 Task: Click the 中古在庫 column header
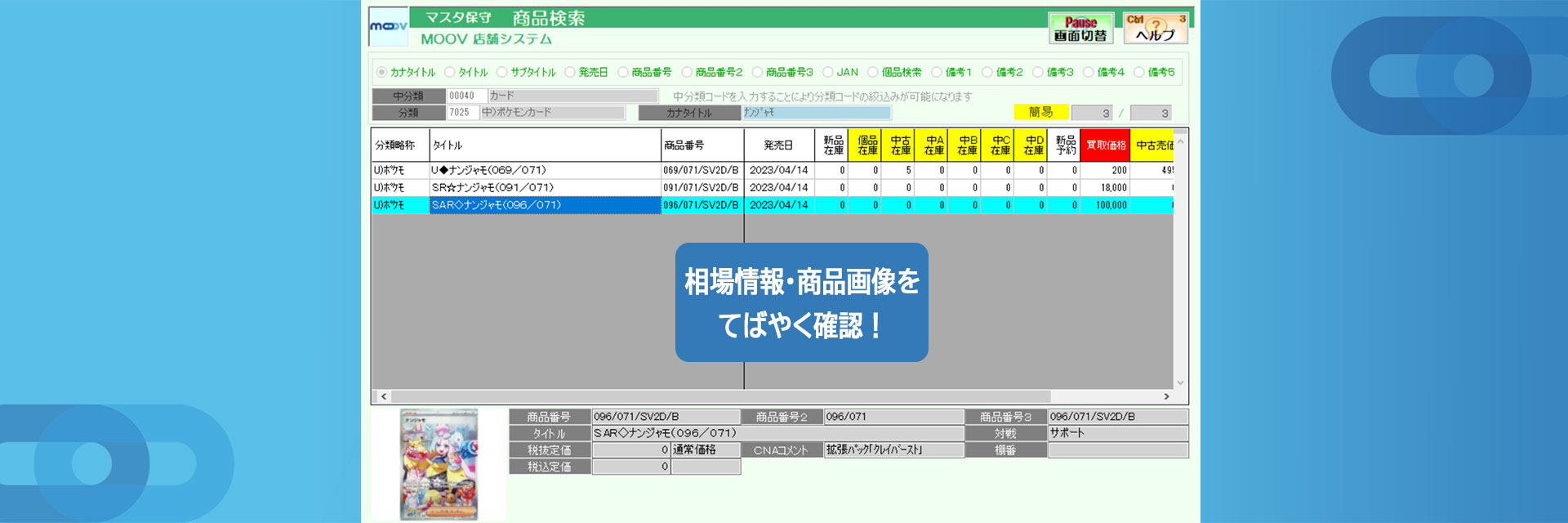[x=899, y=145]
